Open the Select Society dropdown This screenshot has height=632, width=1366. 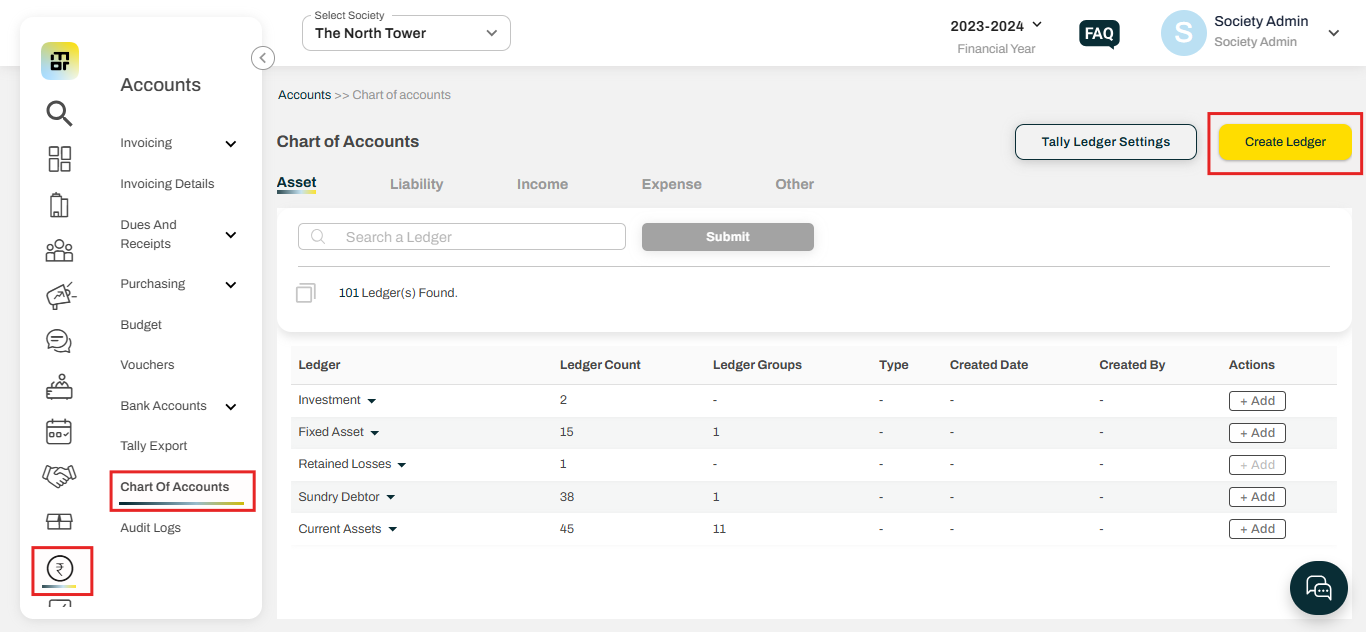coord(406,33)
